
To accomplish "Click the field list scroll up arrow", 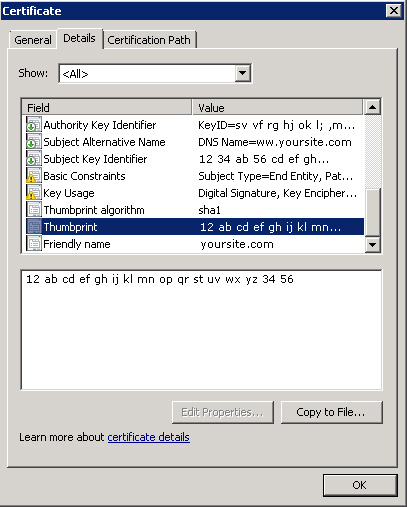I will click(373, 107).
